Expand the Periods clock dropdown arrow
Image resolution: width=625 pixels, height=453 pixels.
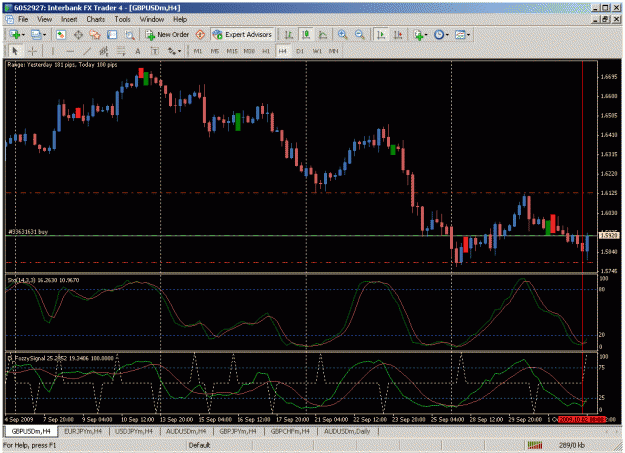447,35
